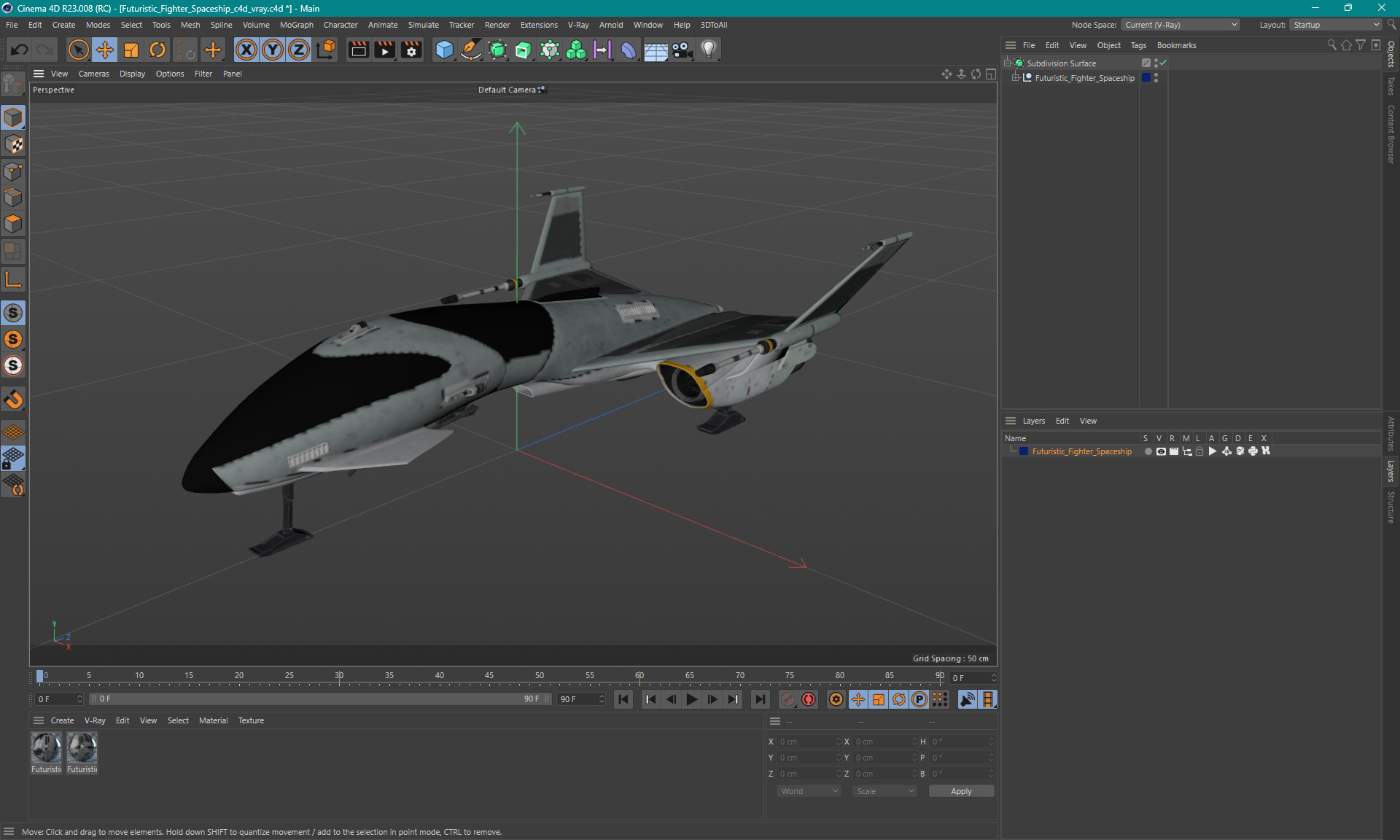Toggle X axis lock

(246, 50)
